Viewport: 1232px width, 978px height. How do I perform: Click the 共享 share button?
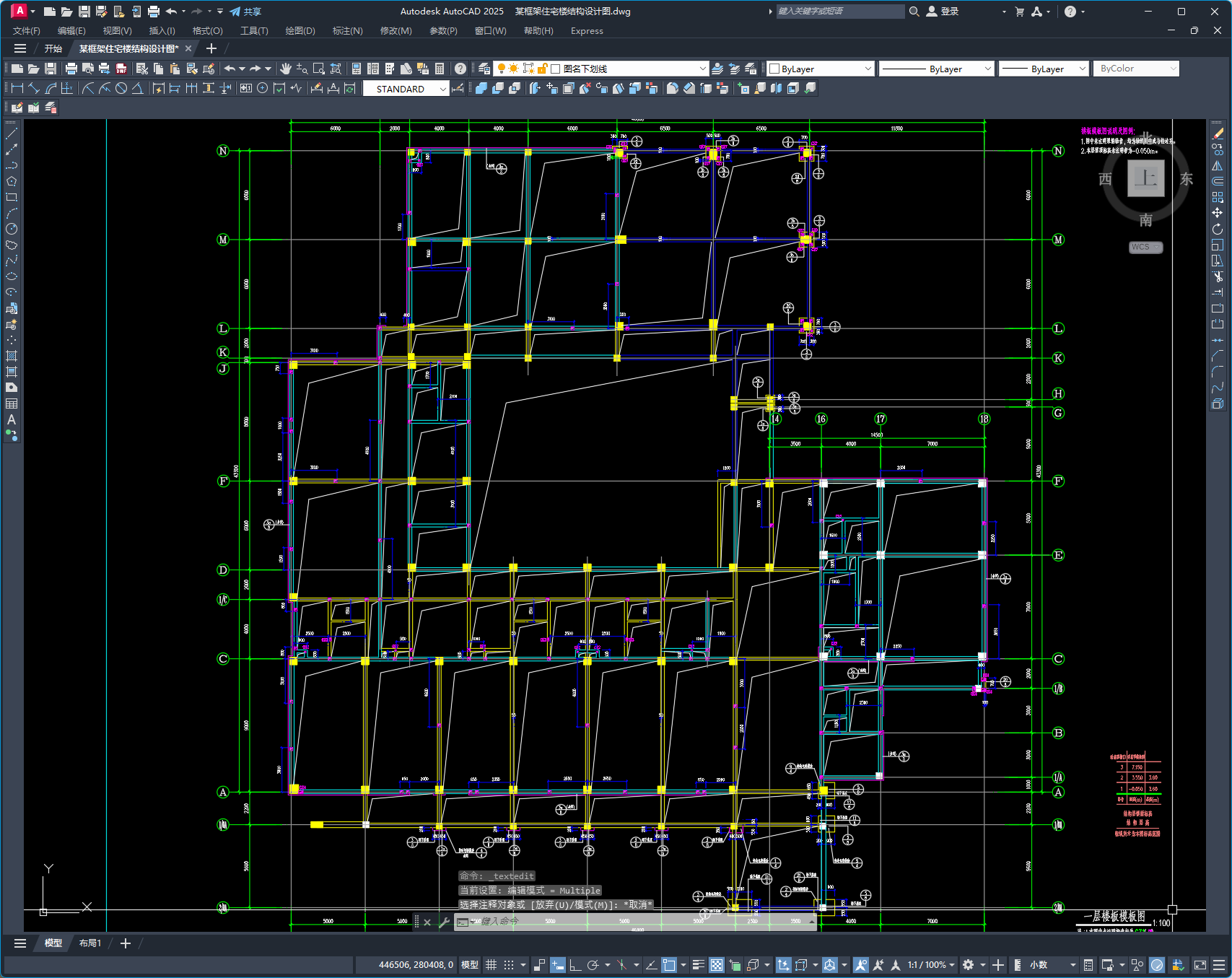245,12
